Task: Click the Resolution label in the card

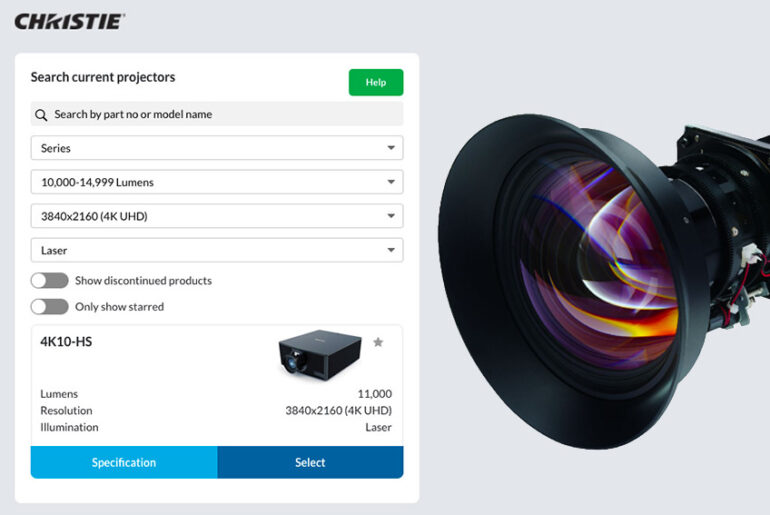Action: (66, 410)
